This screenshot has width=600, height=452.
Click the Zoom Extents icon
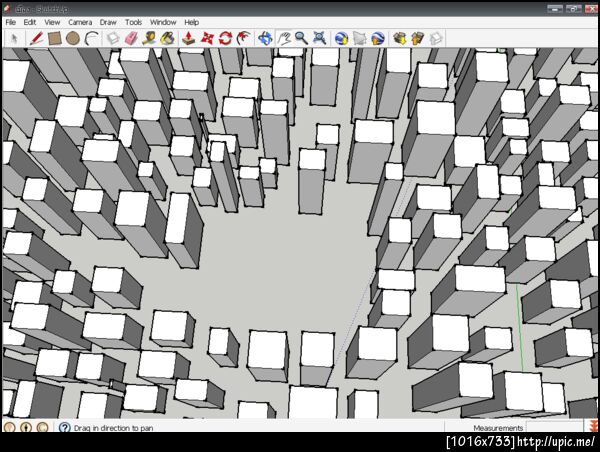tap(320, 38)
